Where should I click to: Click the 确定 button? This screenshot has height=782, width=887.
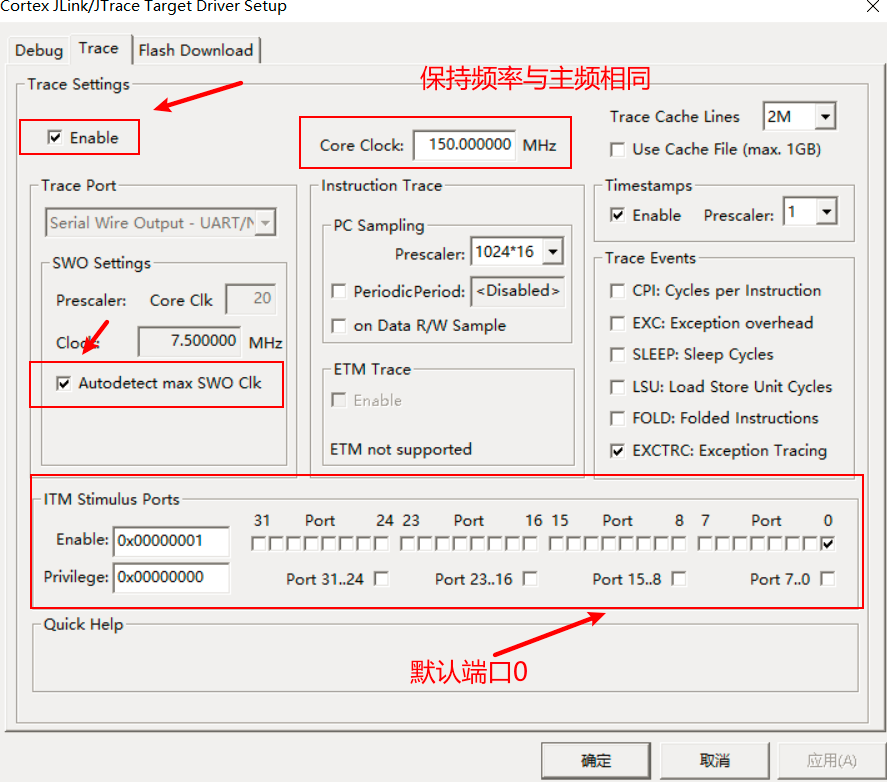pyautogui.click(x=595, y=760)
